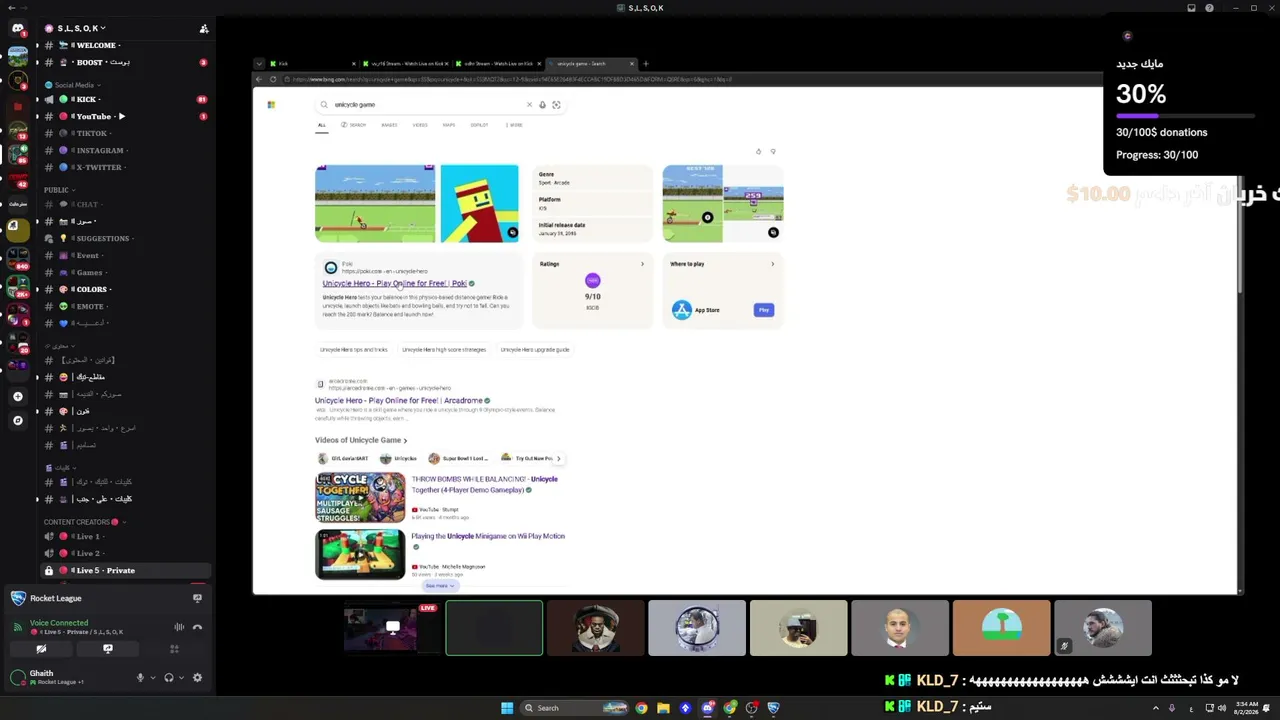The width and height of the screenshot is (1280, 720).
Task: Open Discord direct messages home icon
Action: pos(17,28)
